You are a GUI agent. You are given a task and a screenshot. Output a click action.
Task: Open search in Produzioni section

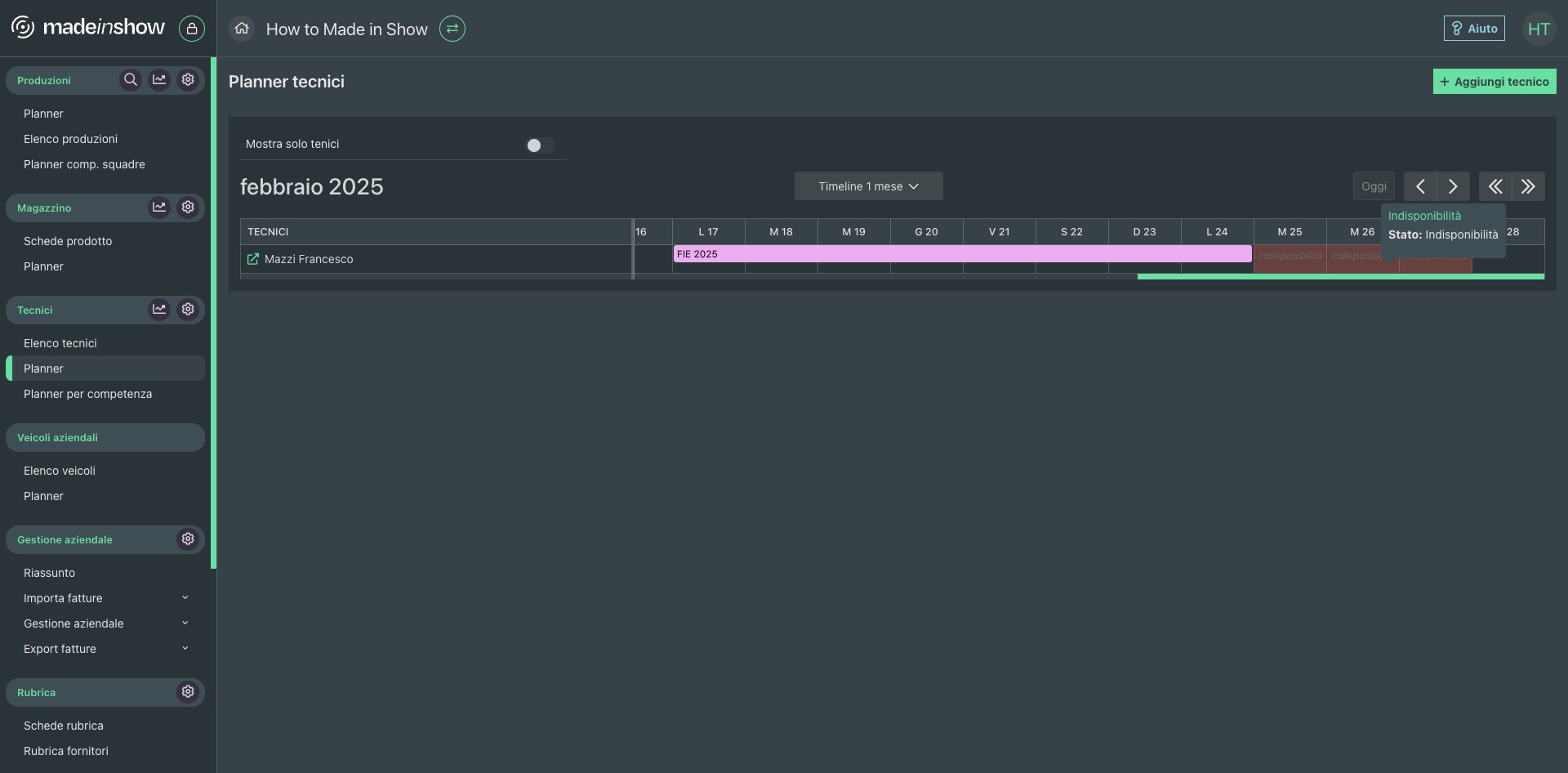click(130, 80)
